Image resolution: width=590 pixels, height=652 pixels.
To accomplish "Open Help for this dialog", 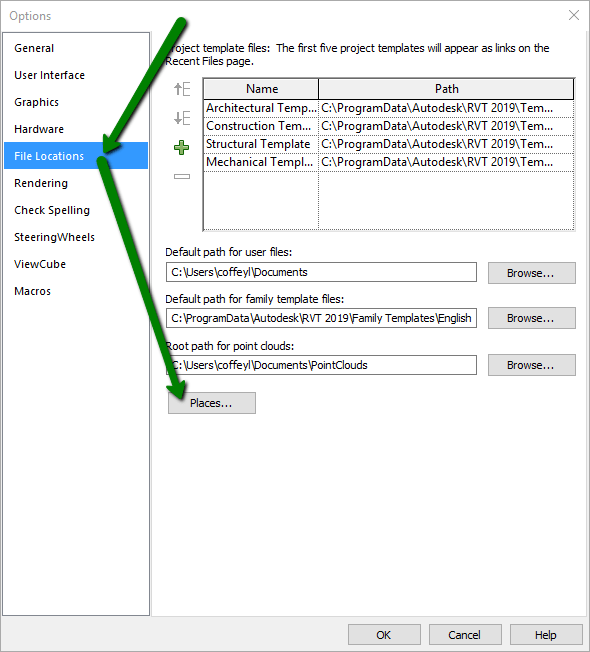I will [x=546, y=635].
